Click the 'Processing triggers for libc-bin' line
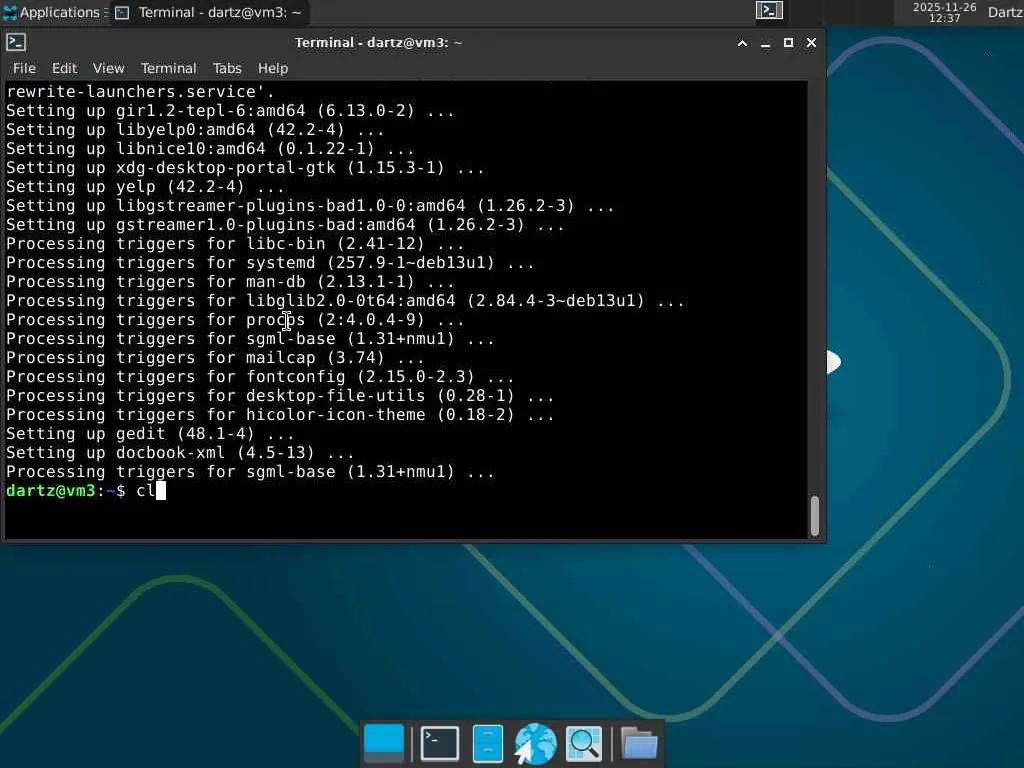The height and width of the screenshot is (768, 1024). coord(235,244)
